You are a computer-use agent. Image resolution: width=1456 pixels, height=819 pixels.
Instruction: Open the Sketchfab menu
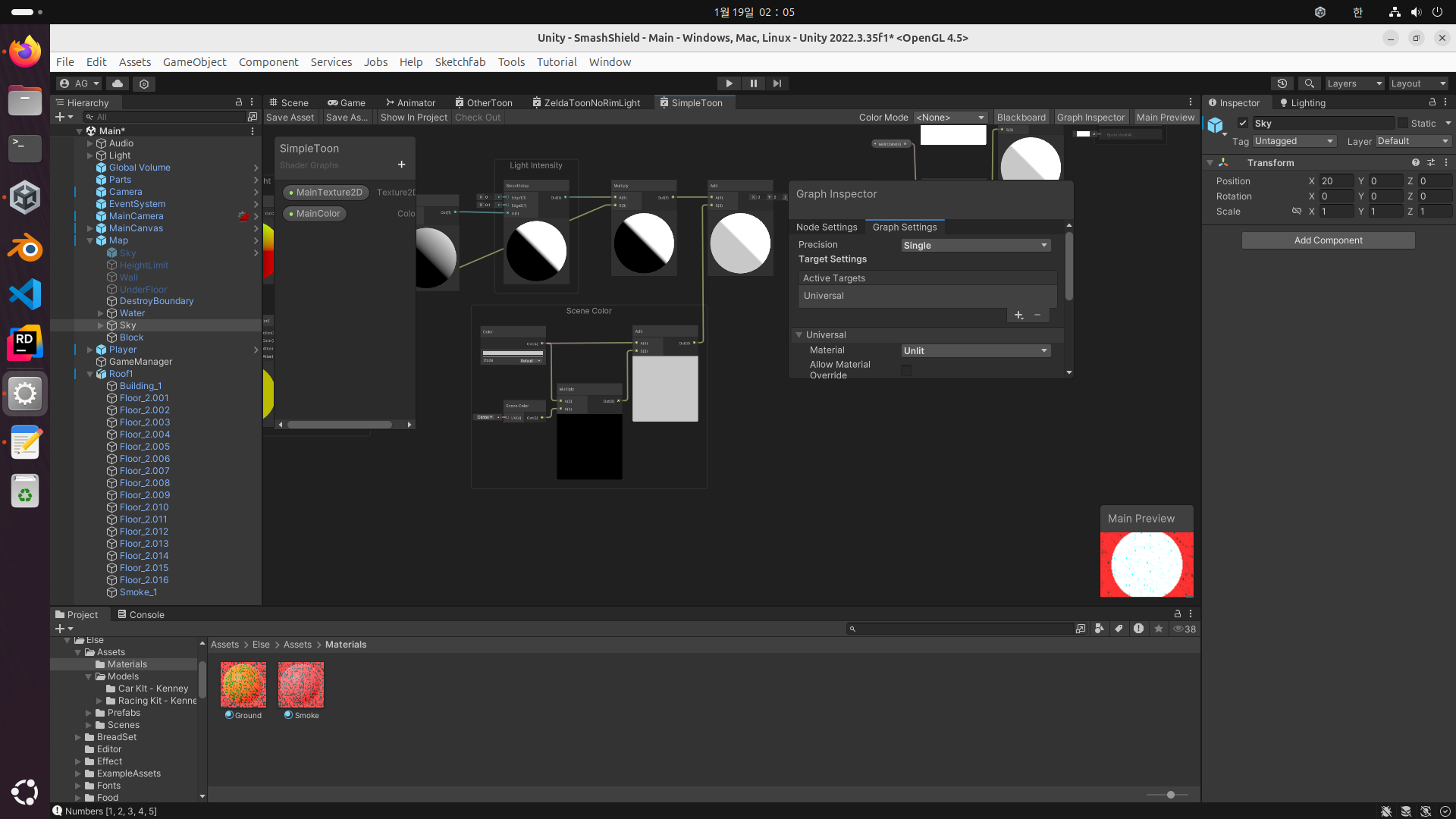(460, 62)
